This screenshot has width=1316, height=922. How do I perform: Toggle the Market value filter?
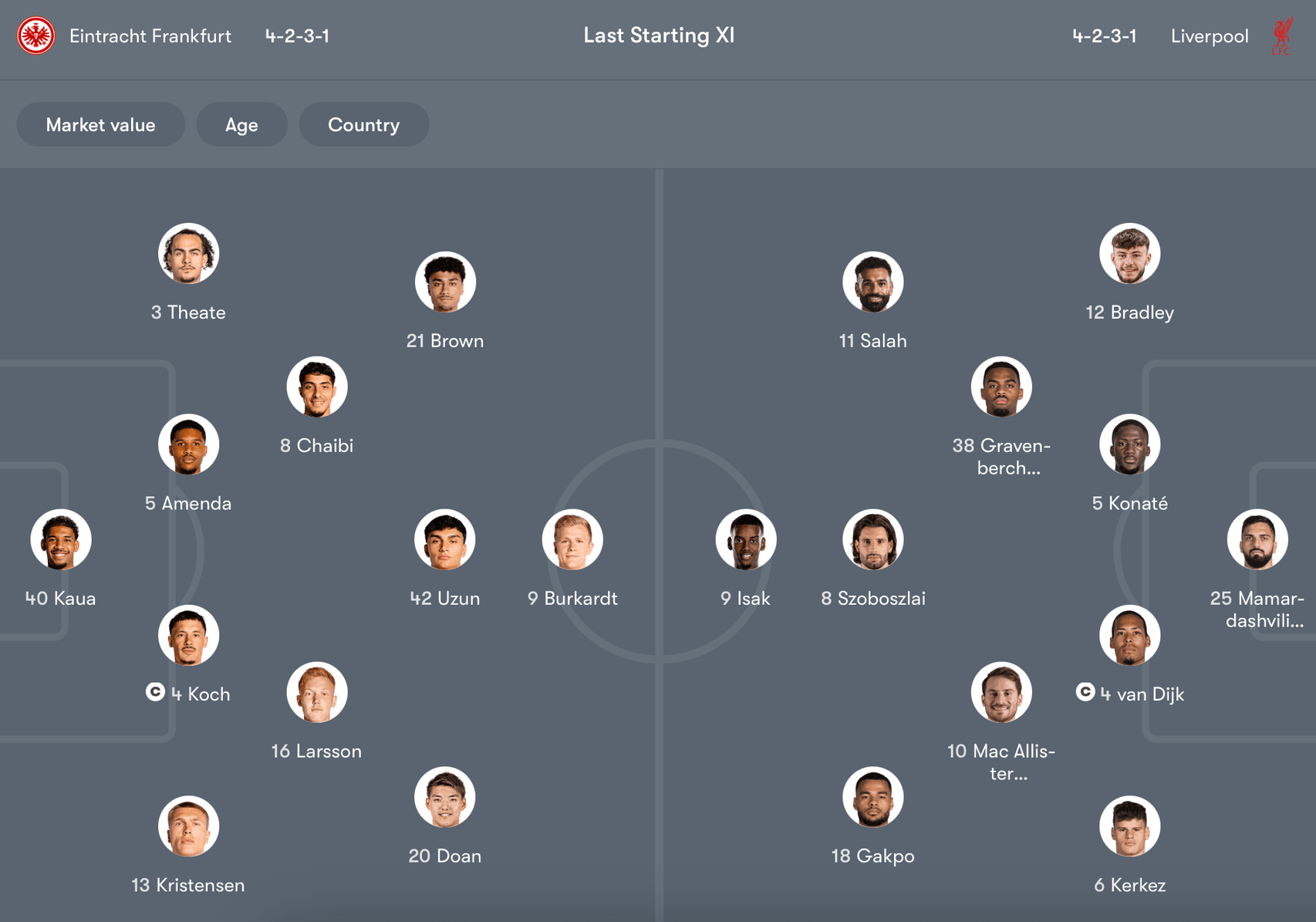100,125
